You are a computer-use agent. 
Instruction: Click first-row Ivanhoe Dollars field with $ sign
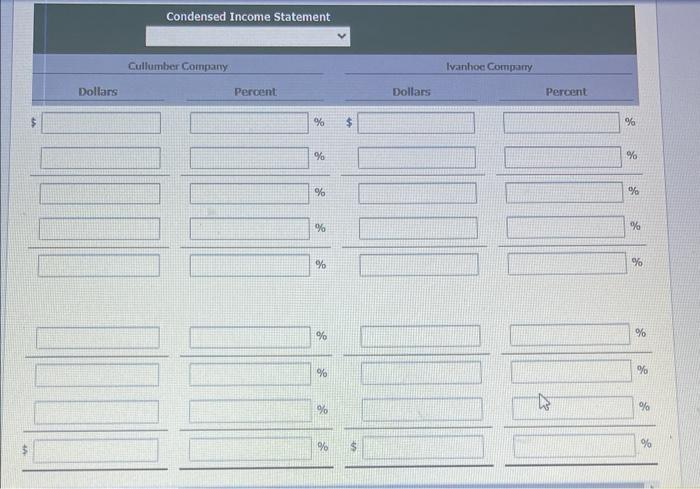[416, 123]
